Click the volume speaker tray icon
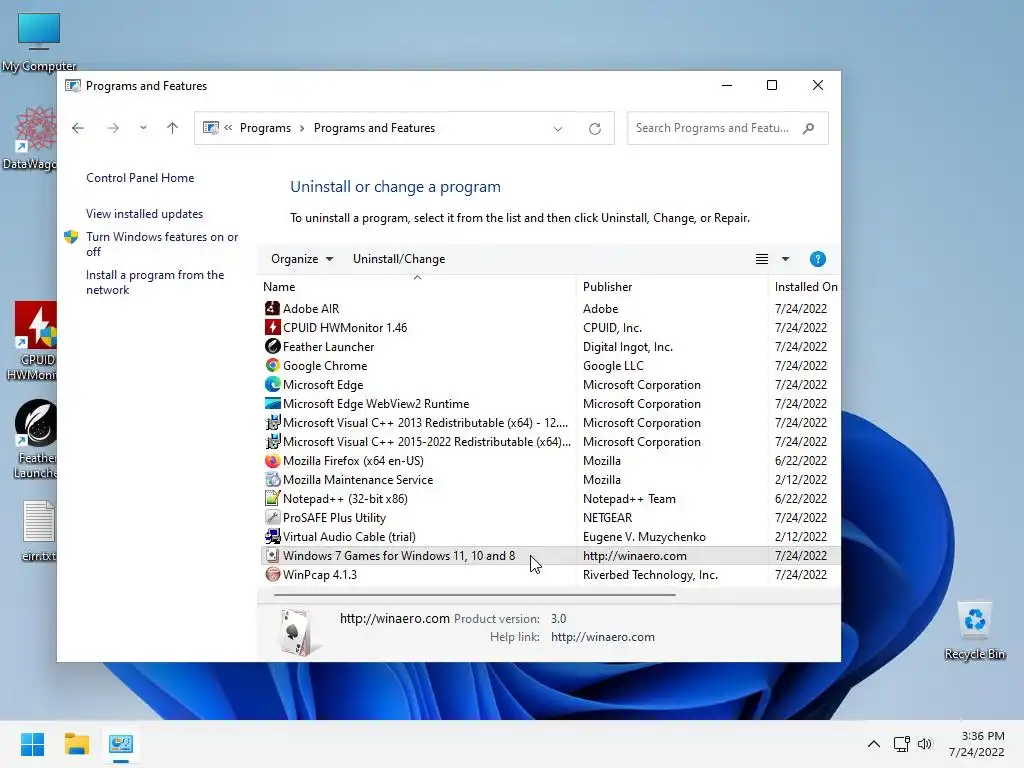The image size is (1024, 768). click(x=925, y=744)
